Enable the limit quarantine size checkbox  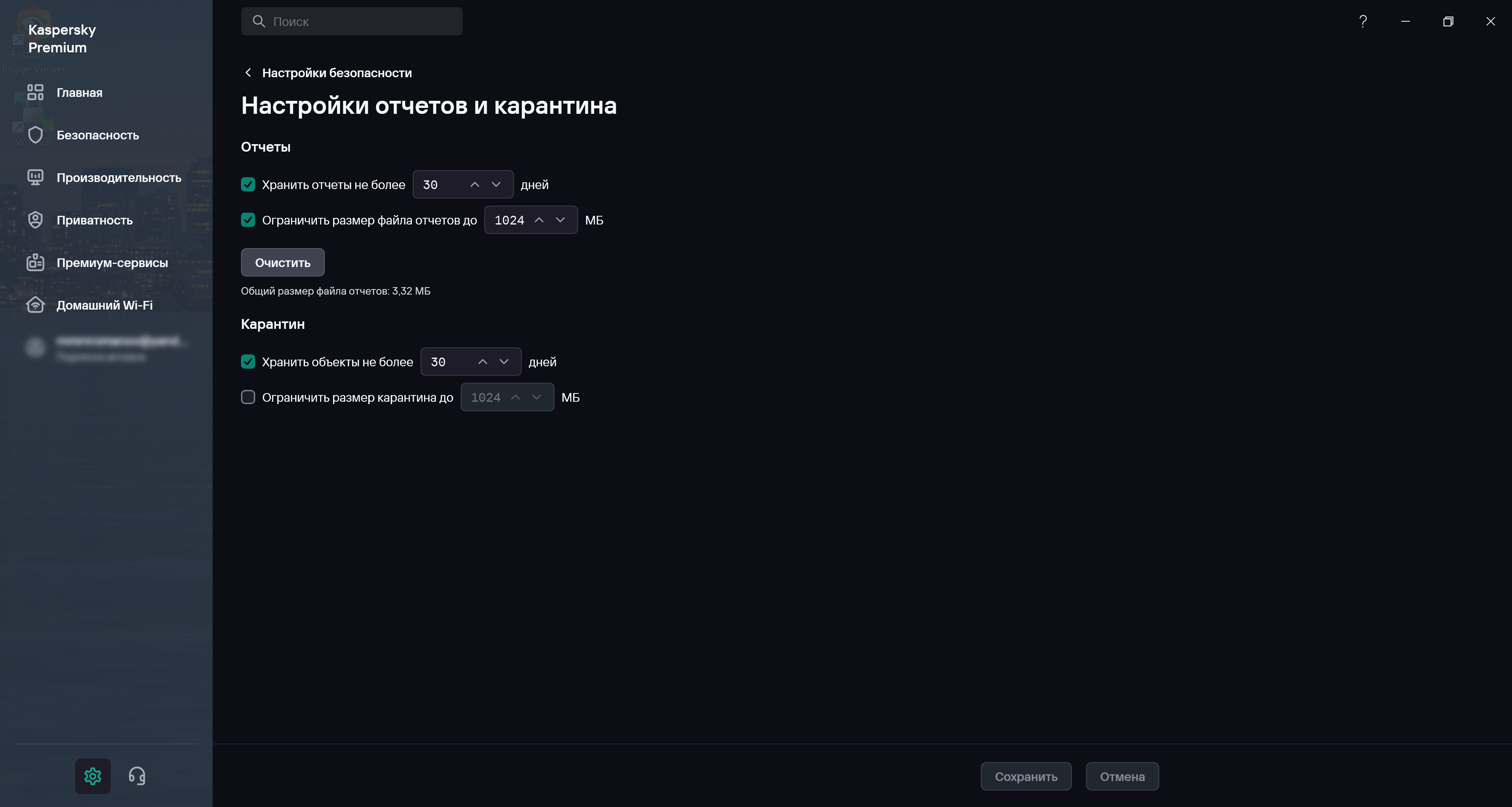pyautogui.click(x=248, y=397)
